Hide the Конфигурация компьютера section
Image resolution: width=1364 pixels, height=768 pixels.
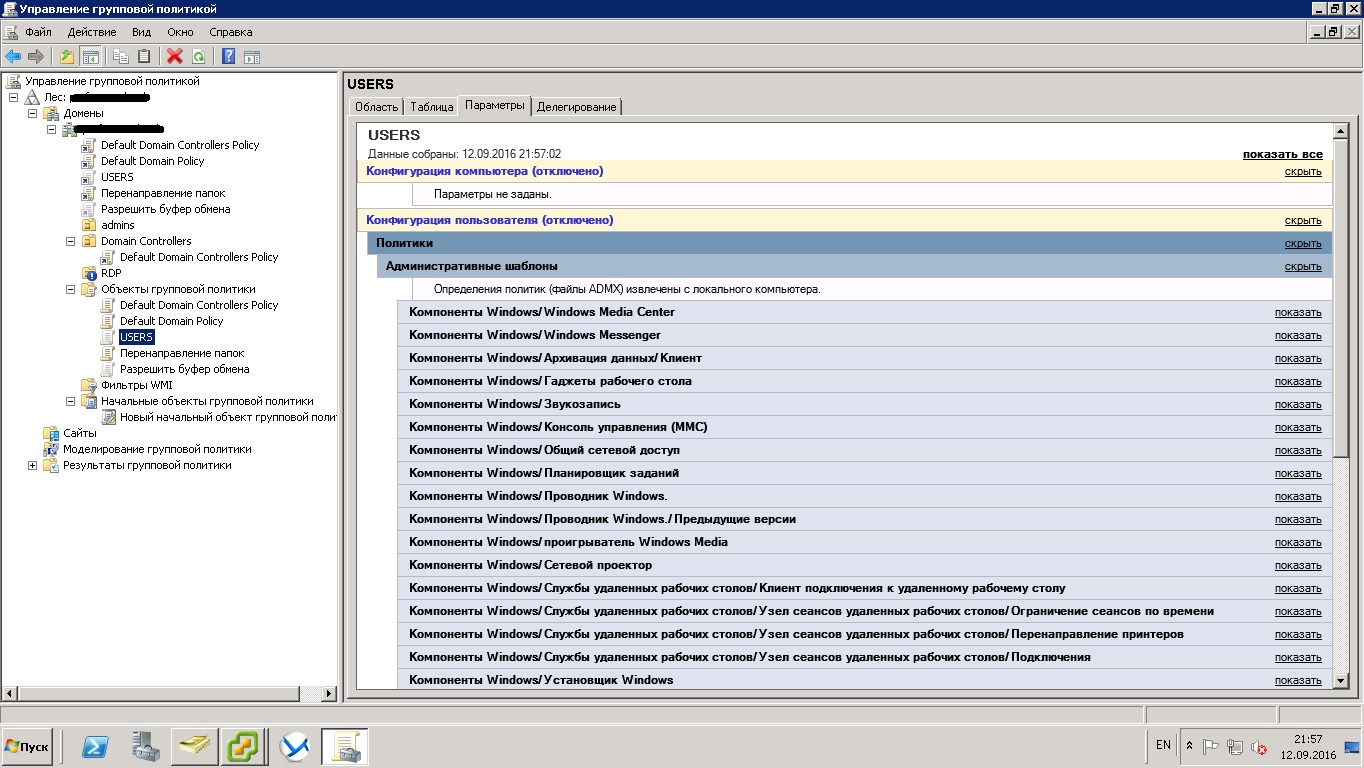[x=1303, y=172]
